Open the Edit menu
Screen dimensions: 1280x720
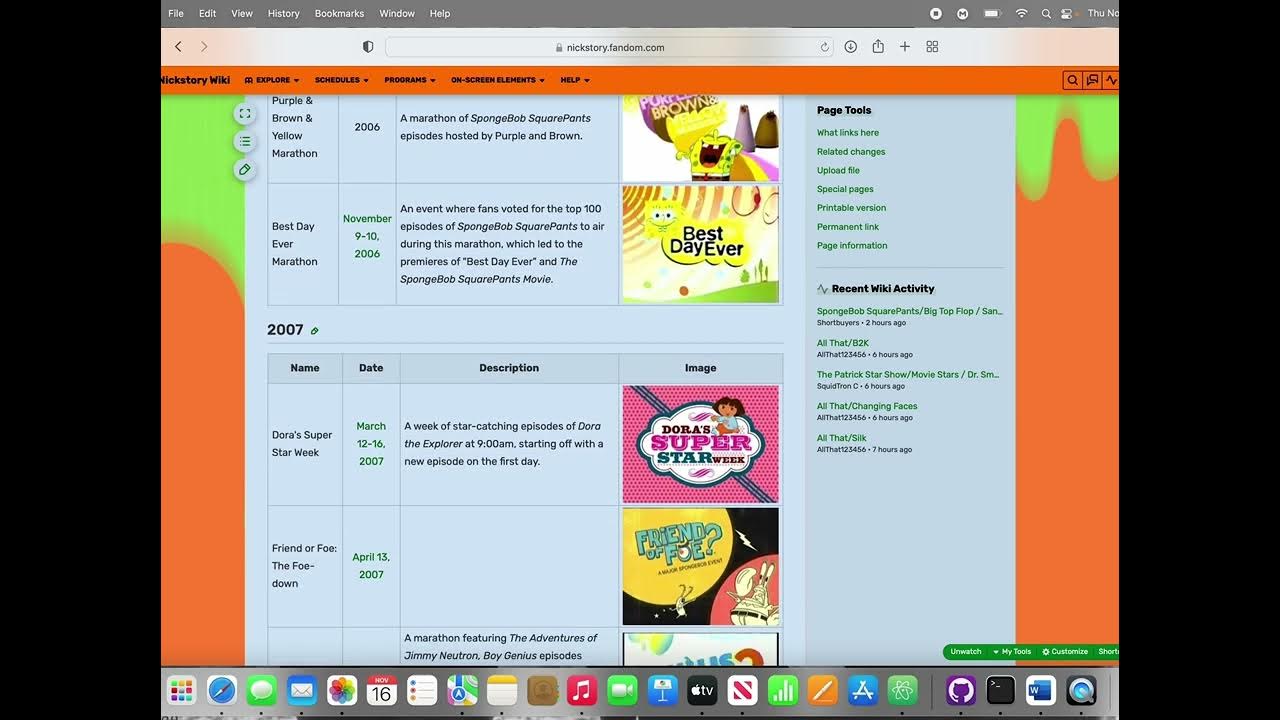pos(207,13)
